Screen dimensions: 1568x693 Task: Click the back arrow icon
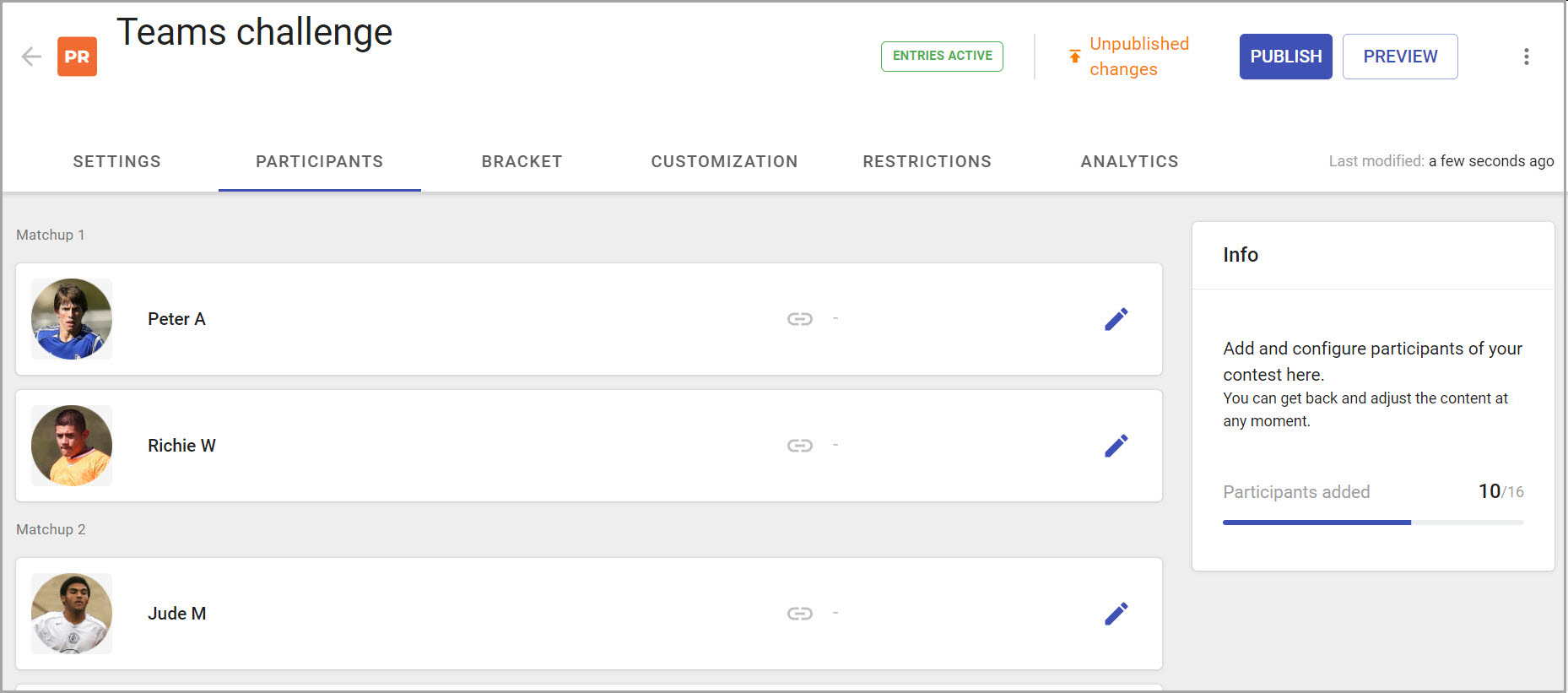(x=31, y=57)
